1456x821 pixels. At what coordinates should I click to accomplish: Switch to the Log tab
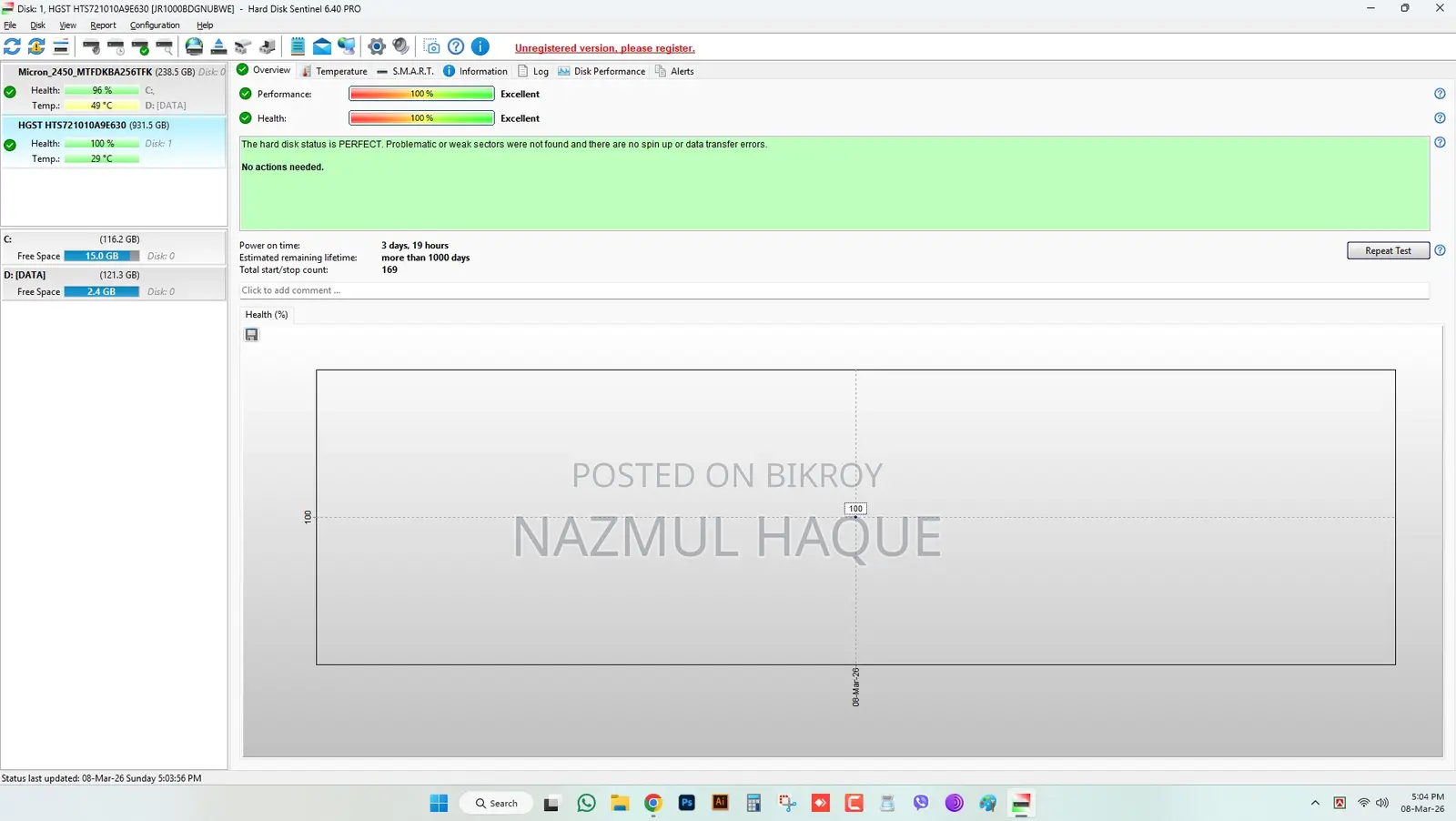pos(533,71)
